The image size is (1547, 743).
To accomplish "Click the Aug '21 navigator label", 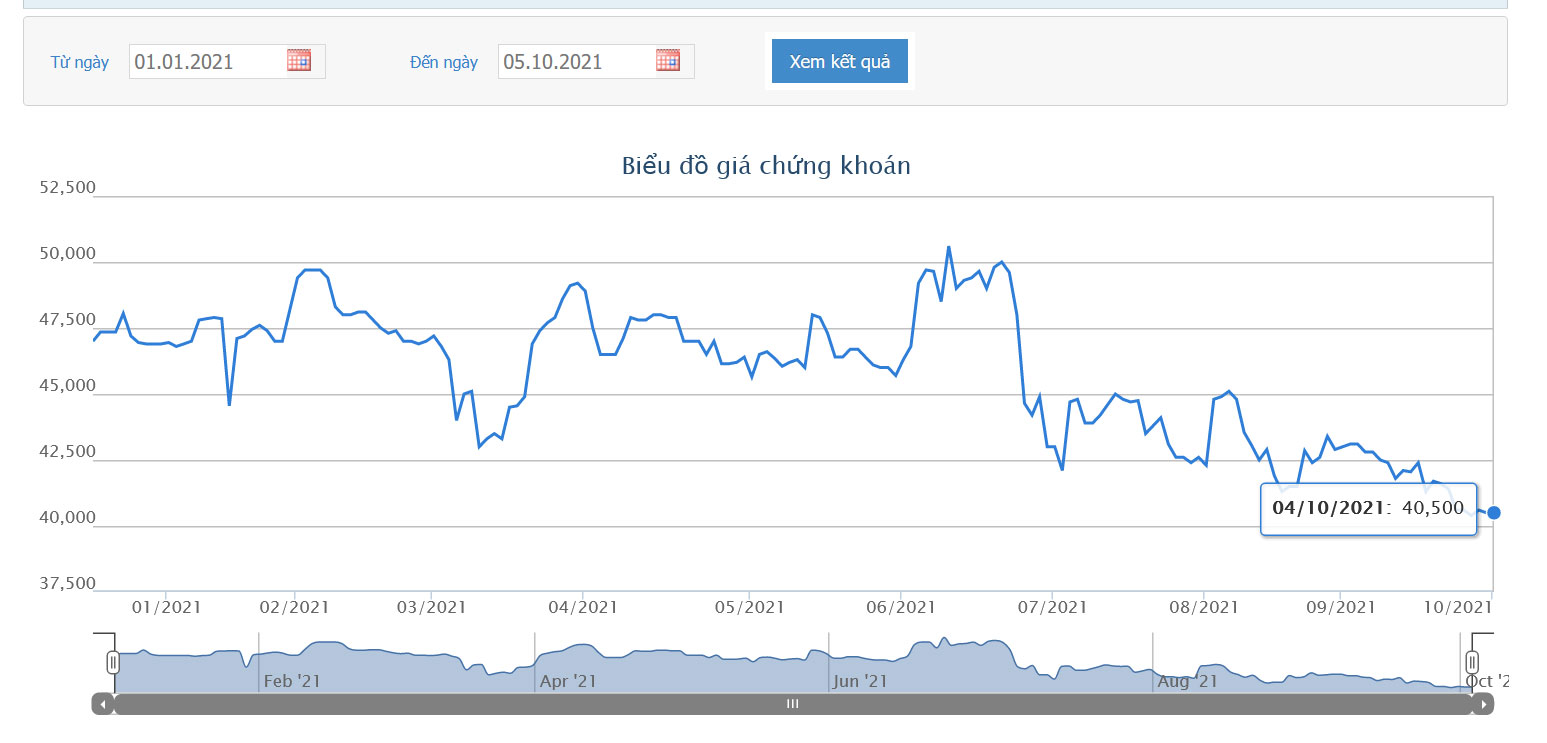I will [x=1188, y=681].
